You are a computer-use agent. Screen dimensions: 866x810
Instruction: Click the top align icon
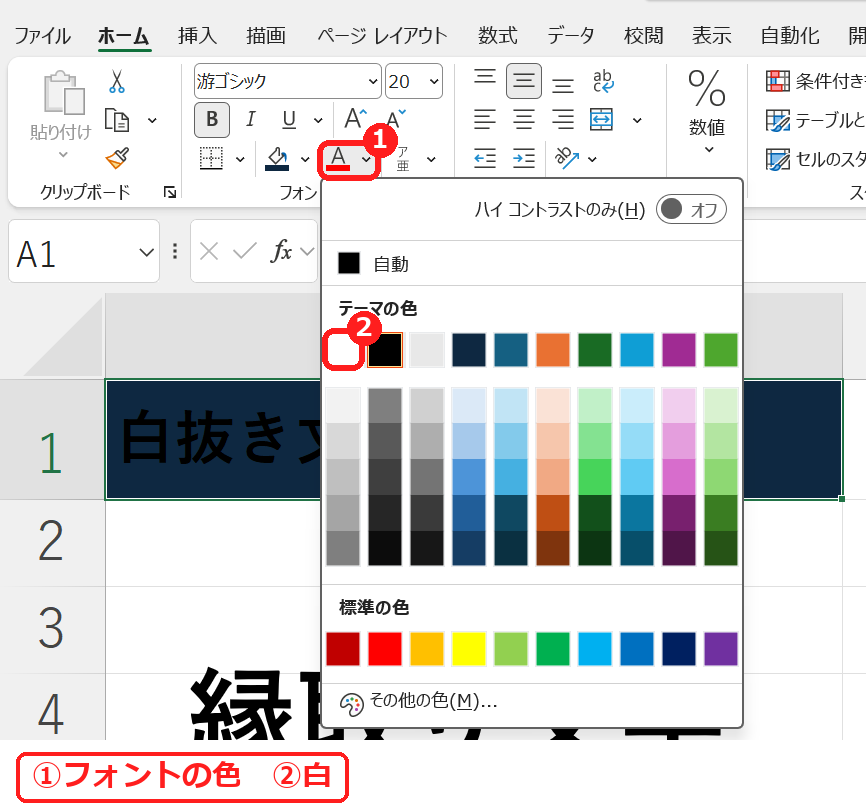pos(485,77)
